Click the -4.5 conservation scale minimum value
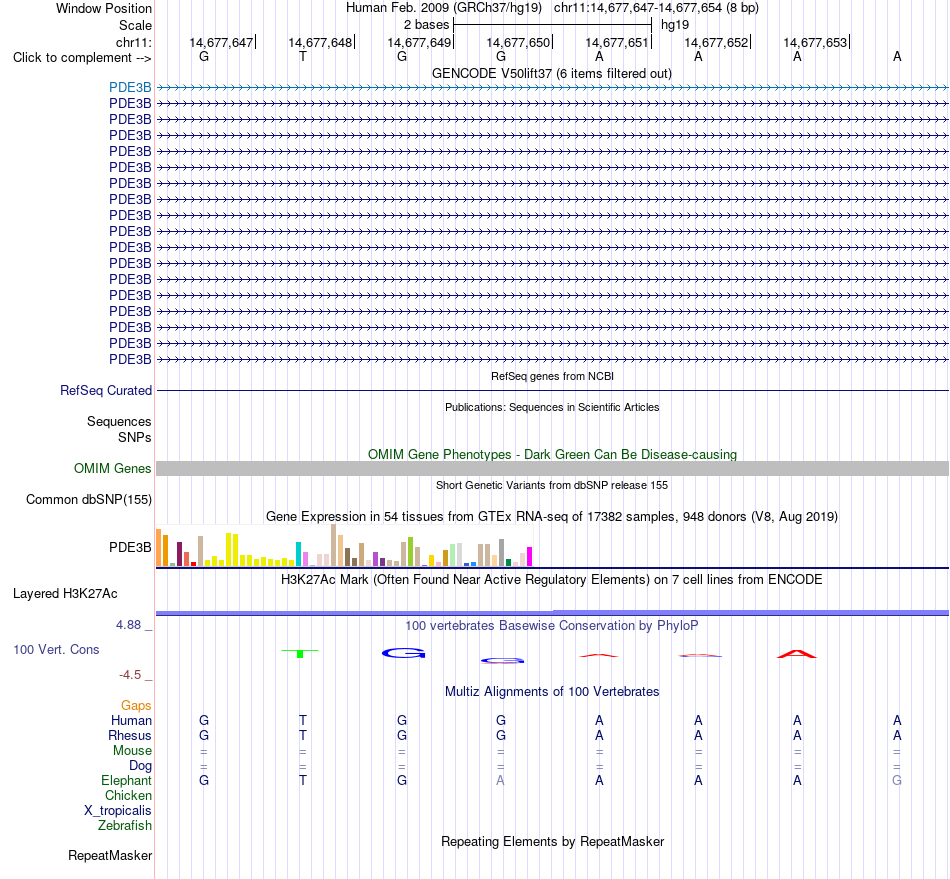This screenshot has width=950, height=879. point(130,675)
